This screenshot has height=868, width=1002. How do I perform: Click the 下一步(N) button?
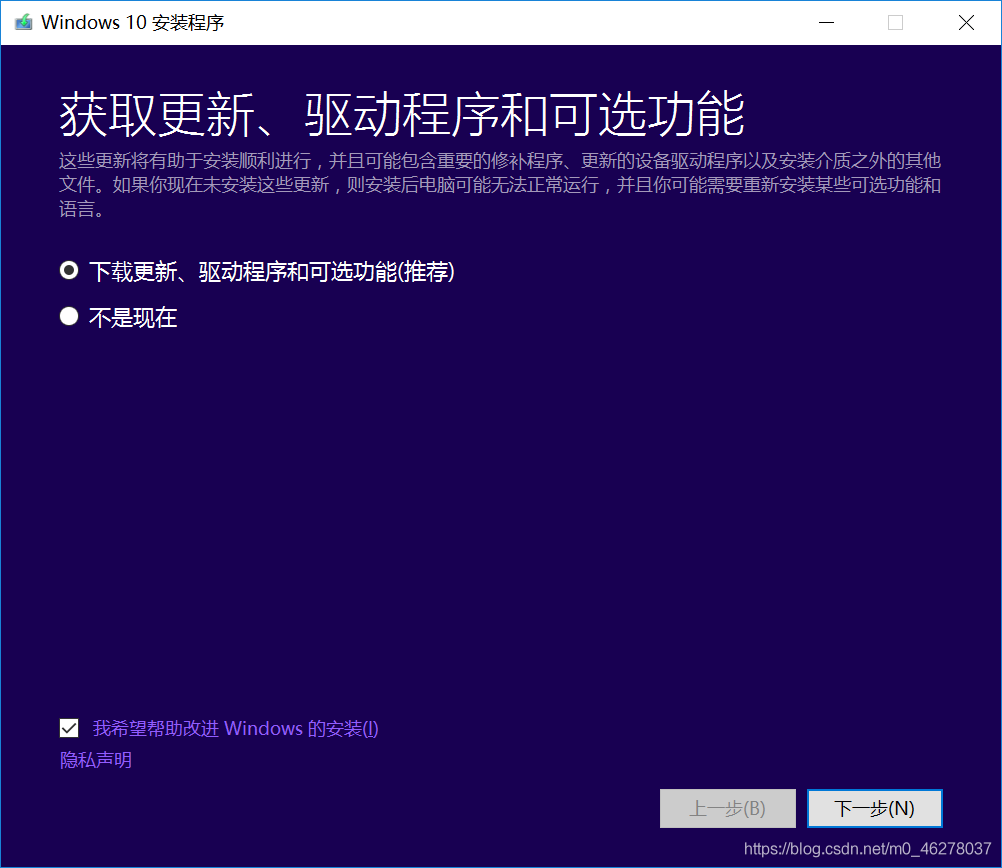point(874,809)
